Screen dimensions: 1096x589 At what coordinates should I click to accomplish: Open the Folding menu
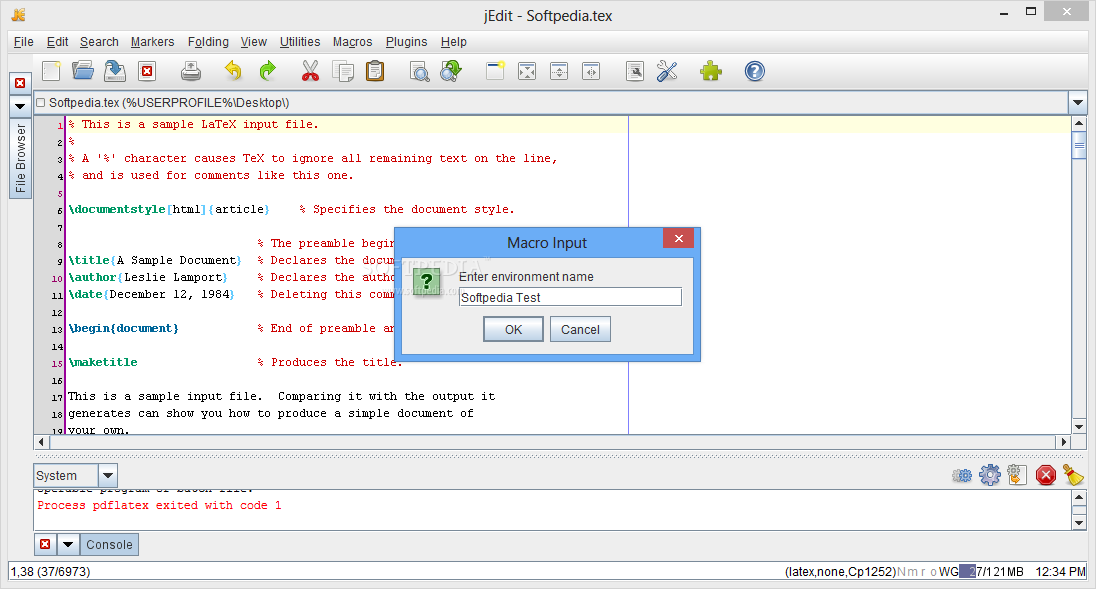click(208, 42)
